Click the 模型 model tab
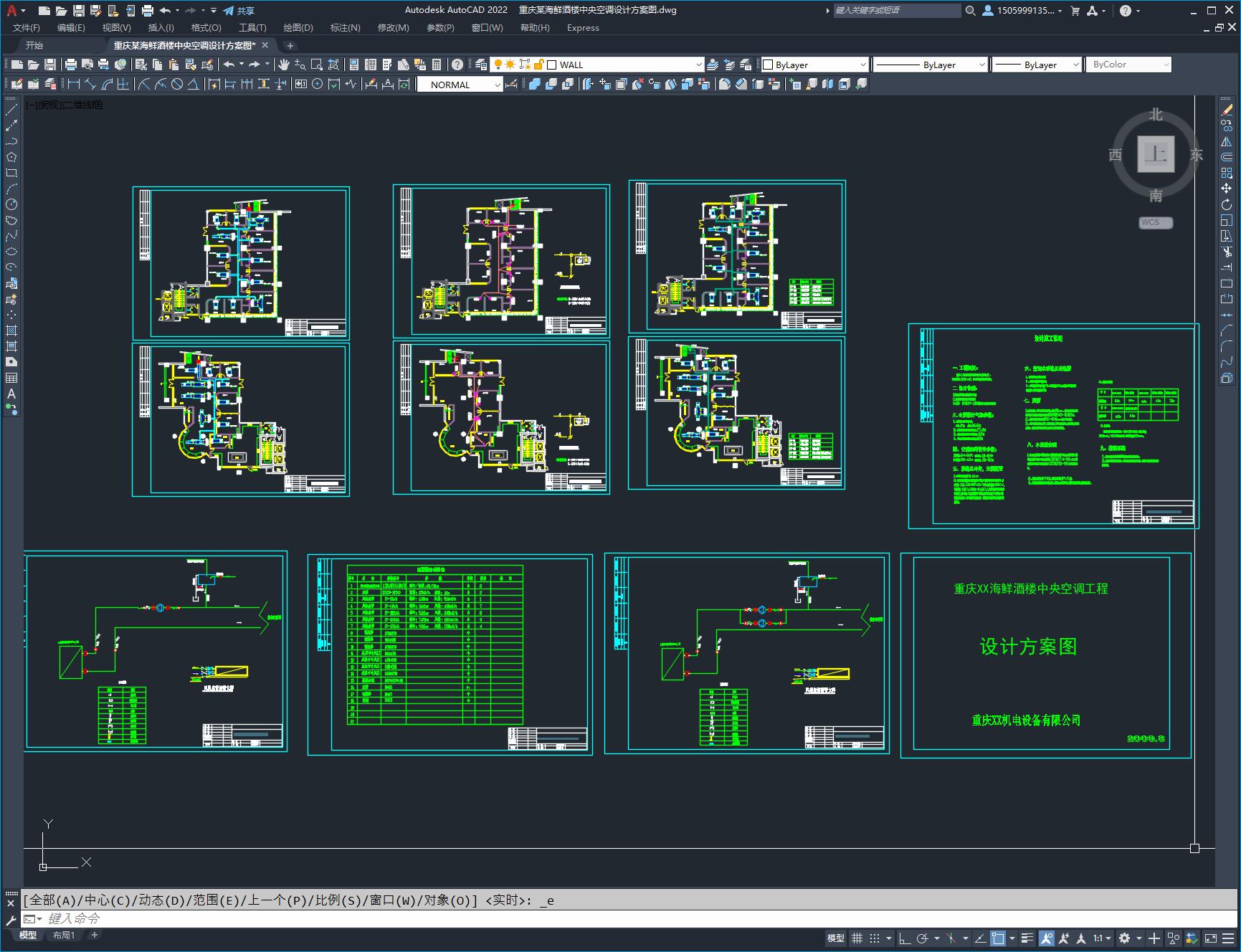The width and height of the screenshot is (1241, 952). (28, 935)
